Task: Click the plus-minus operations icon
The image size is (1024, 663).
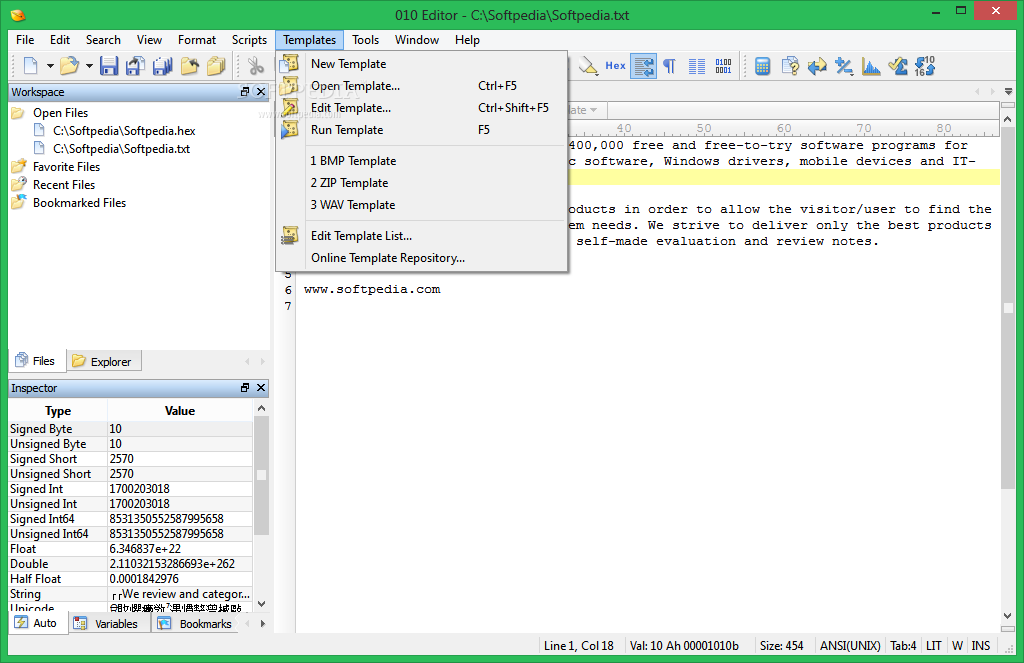Action: click(844, 65)
